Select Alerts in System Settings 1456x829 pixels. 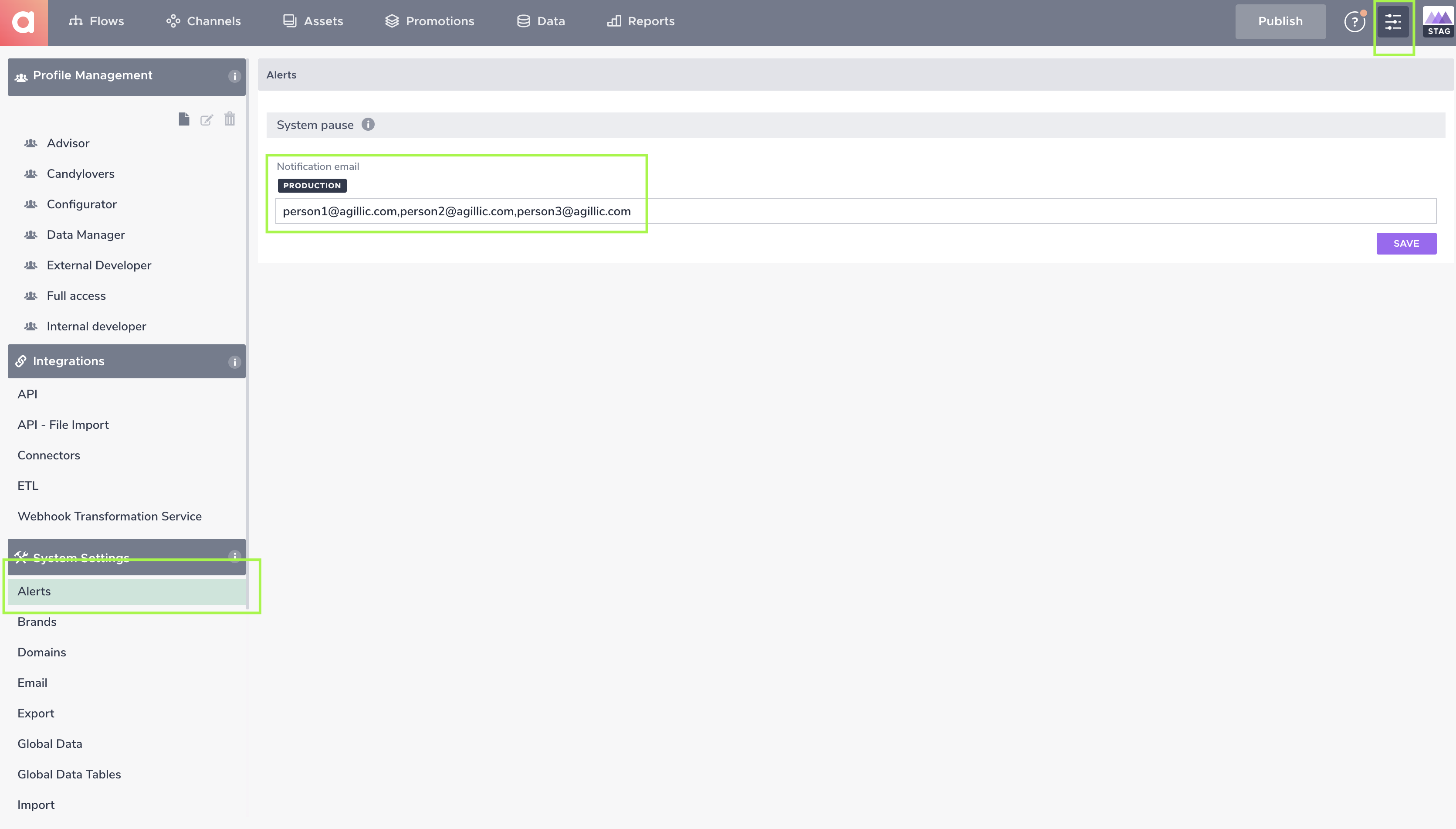(126, 591)
